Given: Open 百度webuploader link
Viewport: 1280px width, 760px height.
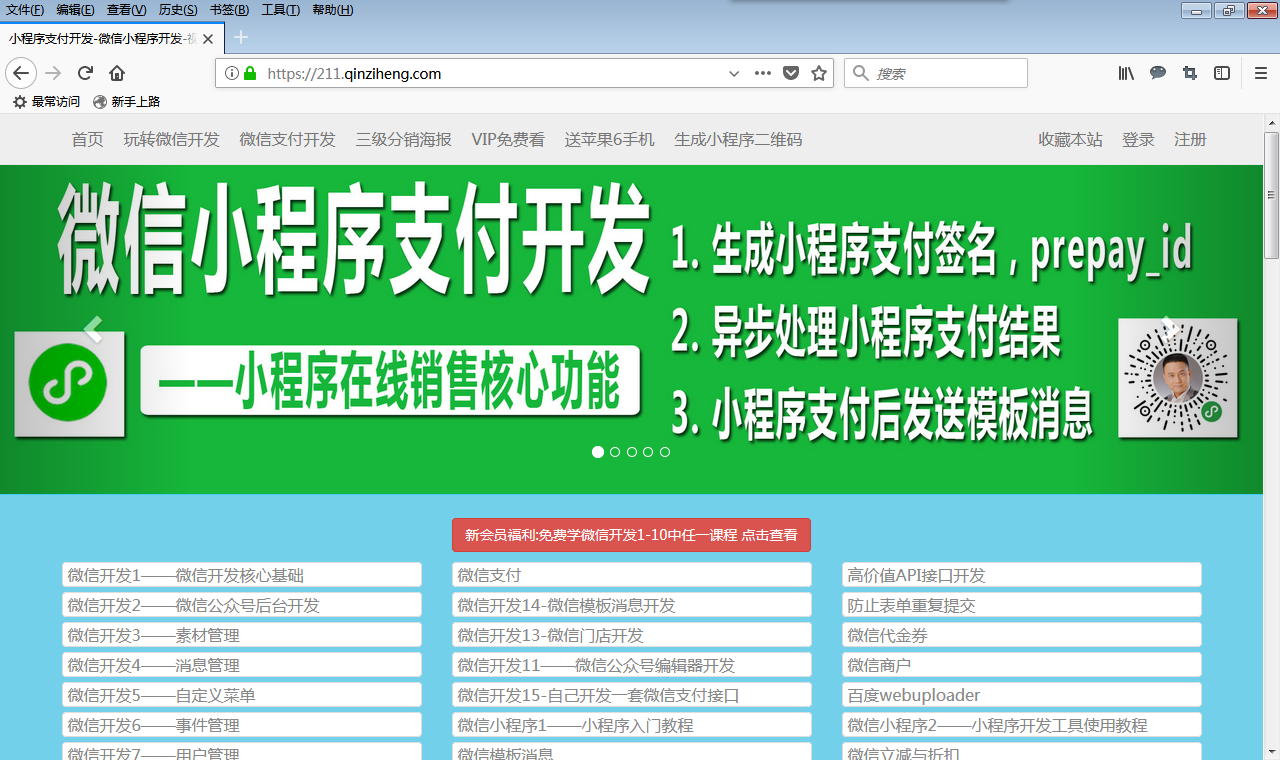Looking at the screenshot, I should [x=1022, y=695].
